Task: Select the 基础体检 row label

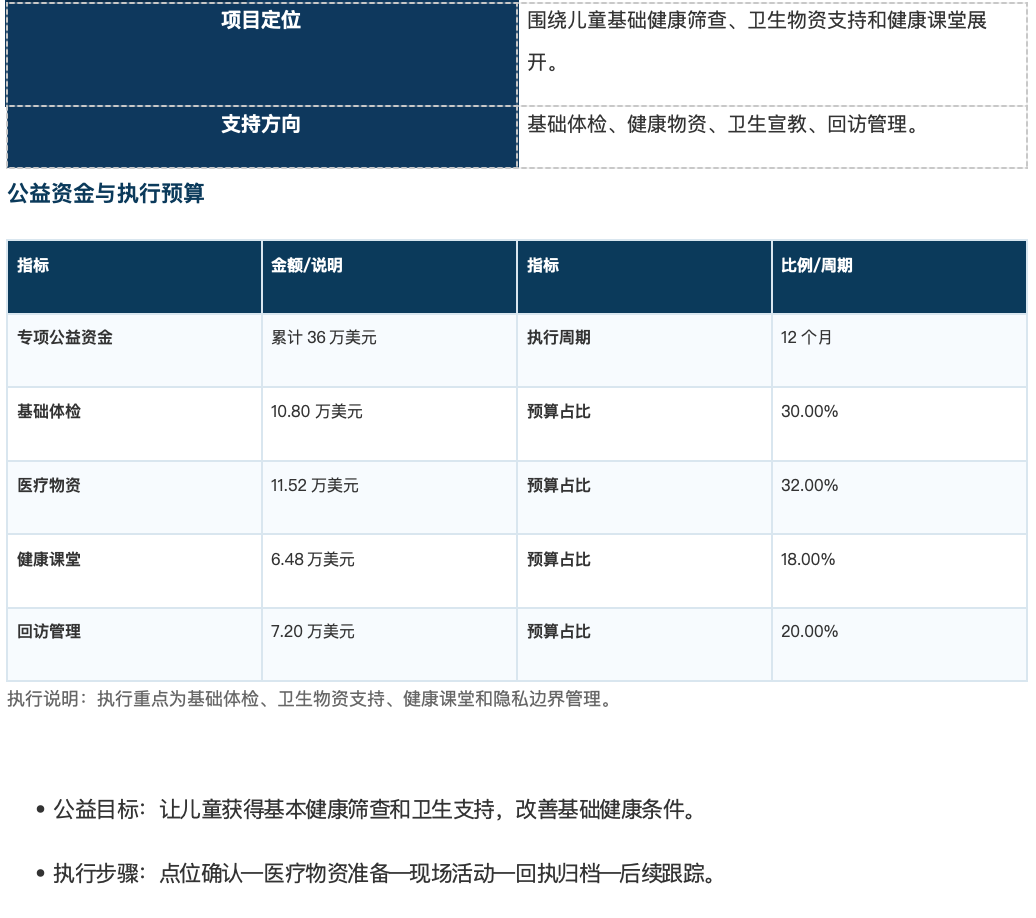Action: point(134,424)
